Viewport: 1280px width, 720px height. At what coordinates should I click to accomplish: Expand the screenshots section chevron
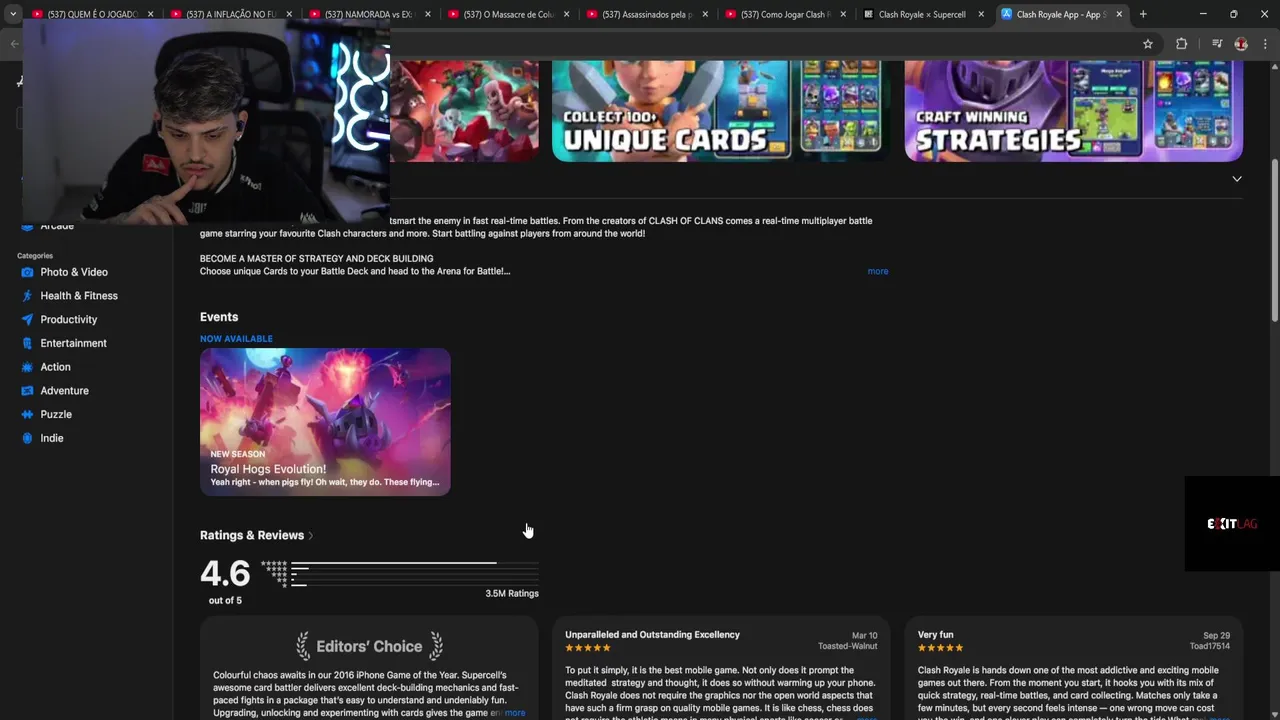(x=1237, y=179)
